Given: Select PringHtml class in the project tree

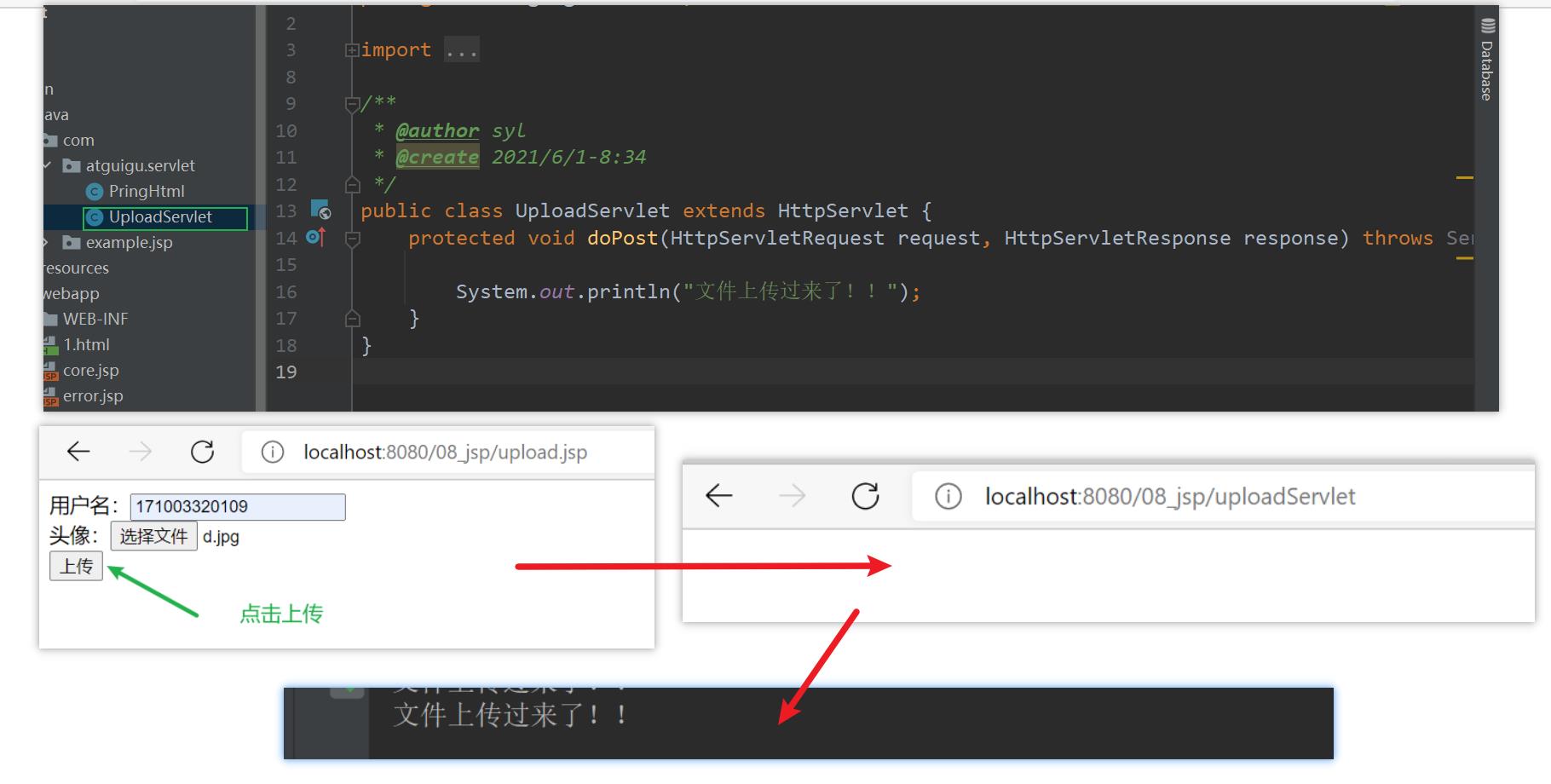Looking at the screenshot, I should [146, 192].
